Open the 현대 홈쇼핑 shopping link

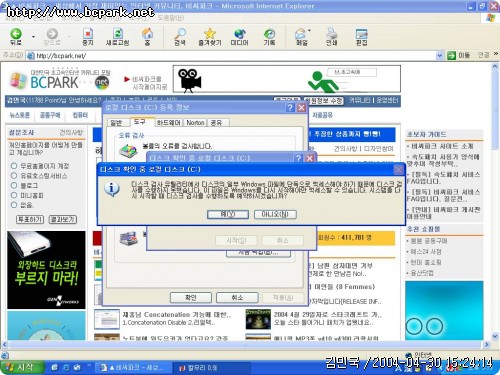click(x=426, y=262)
